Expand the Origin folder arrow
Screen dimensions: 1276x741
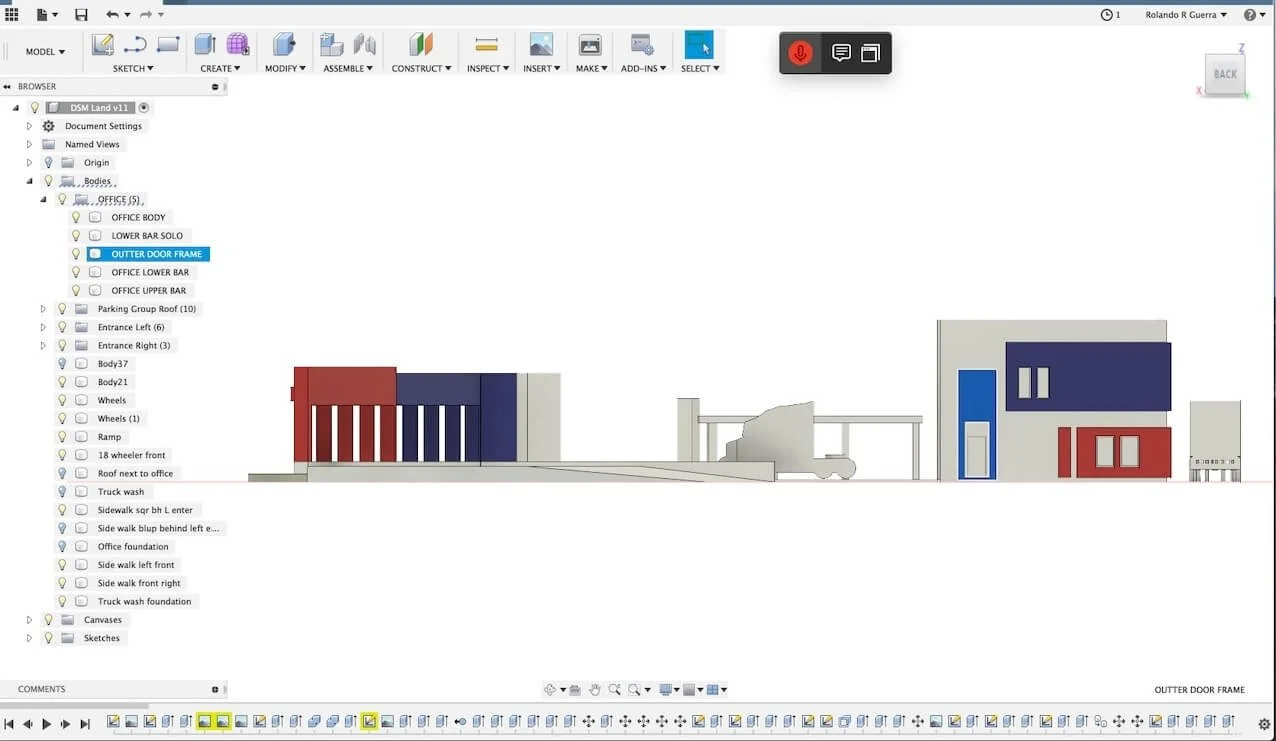point(29,162)
